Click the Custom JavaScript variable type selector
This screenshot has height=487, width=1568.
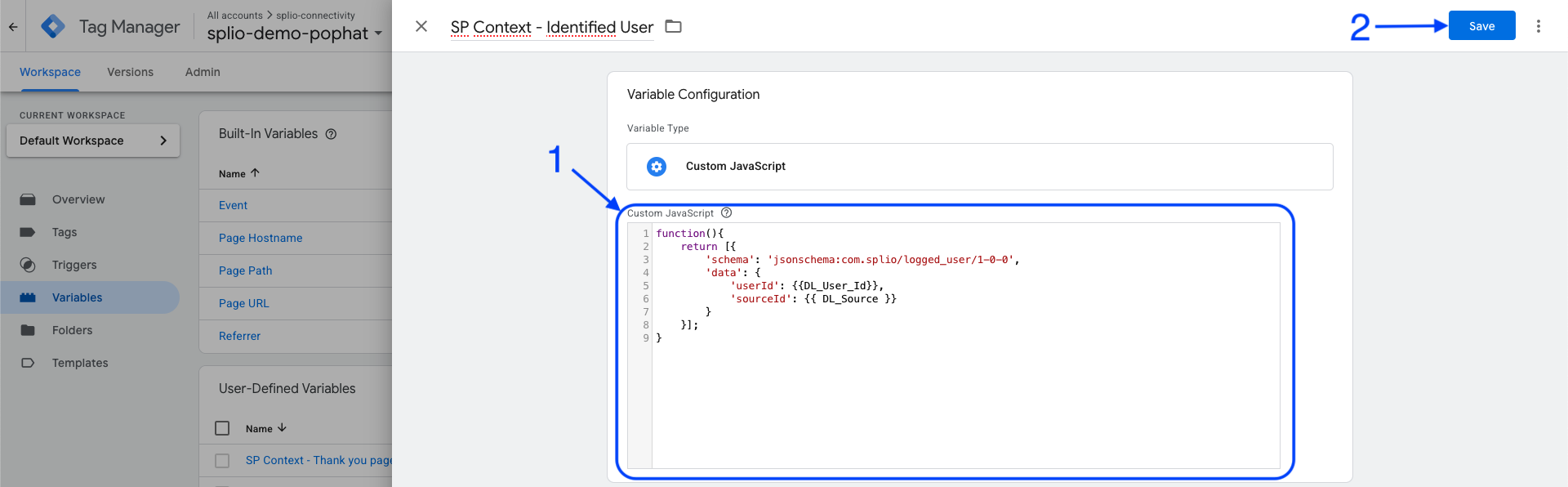coord(980,167)
